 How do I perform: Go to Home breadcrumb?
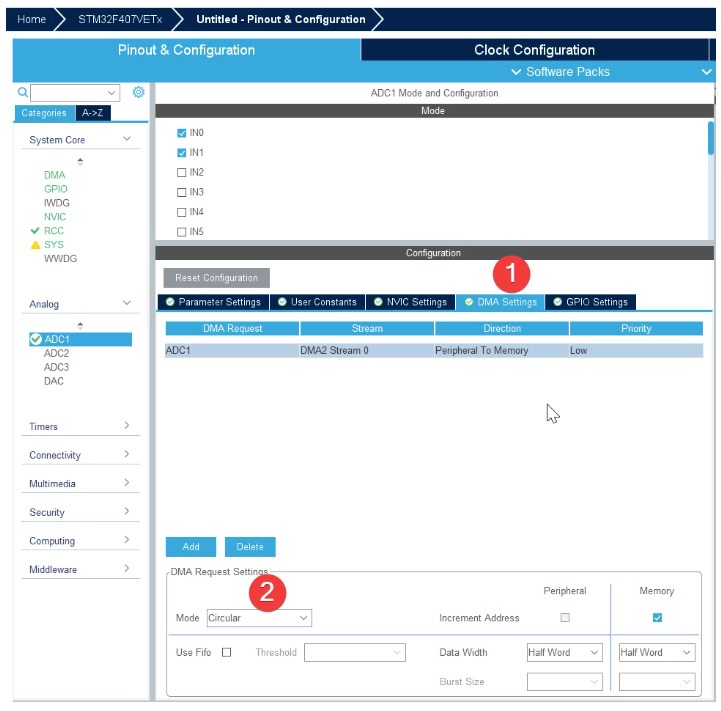click(x=31, y=19)
